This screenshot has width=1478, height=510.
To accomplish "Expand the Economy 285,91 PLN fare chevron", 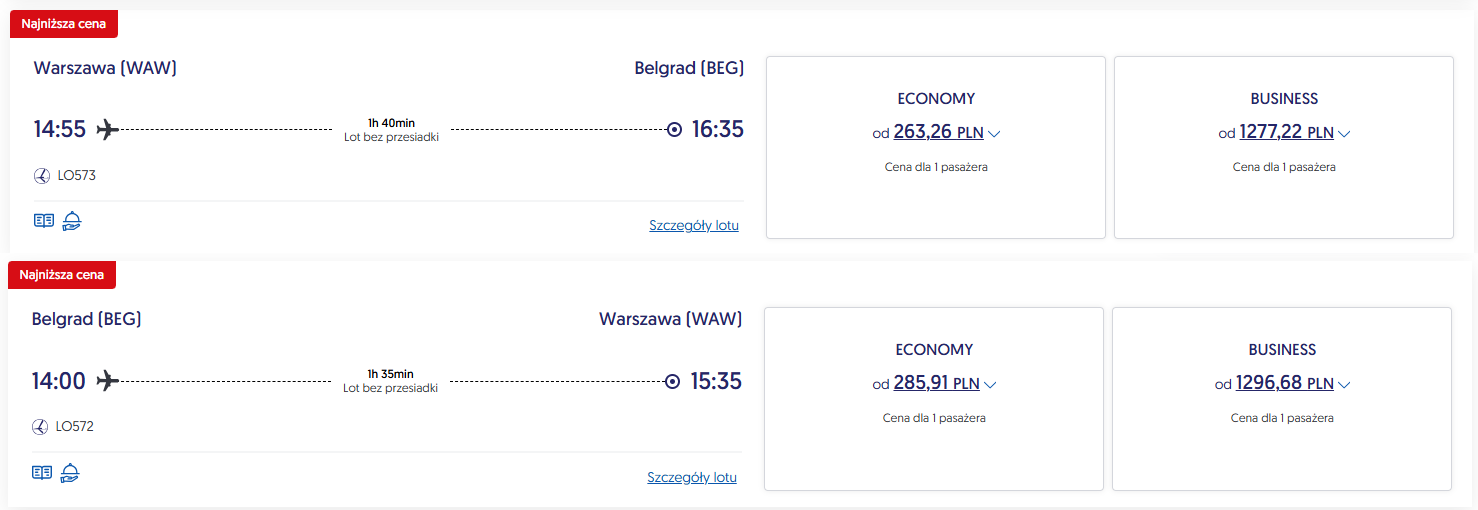I will (990, 384).
